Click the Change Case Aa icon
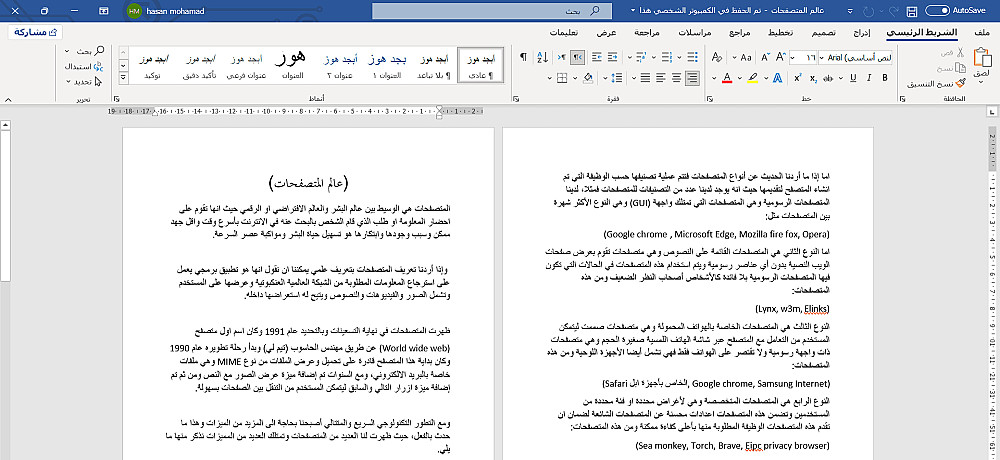 click(x=746, y=57)
